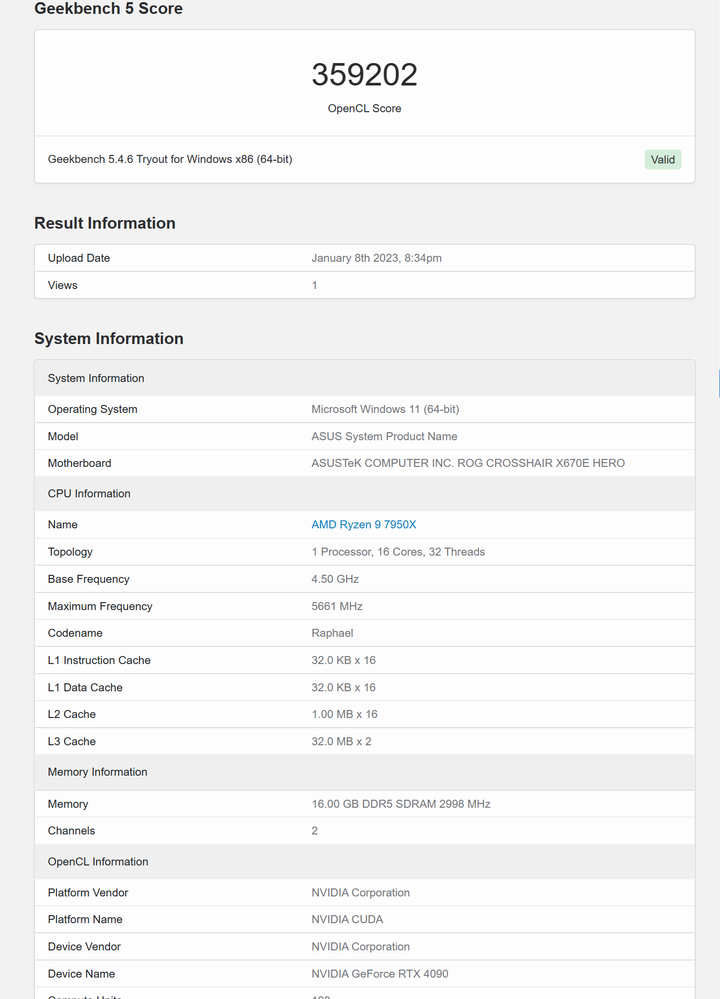Select the NVIDIA GeForce RTX 4090 device name
Image resolution: width=720 pixels, height=999 pixels.
click(x=380, y=974)
